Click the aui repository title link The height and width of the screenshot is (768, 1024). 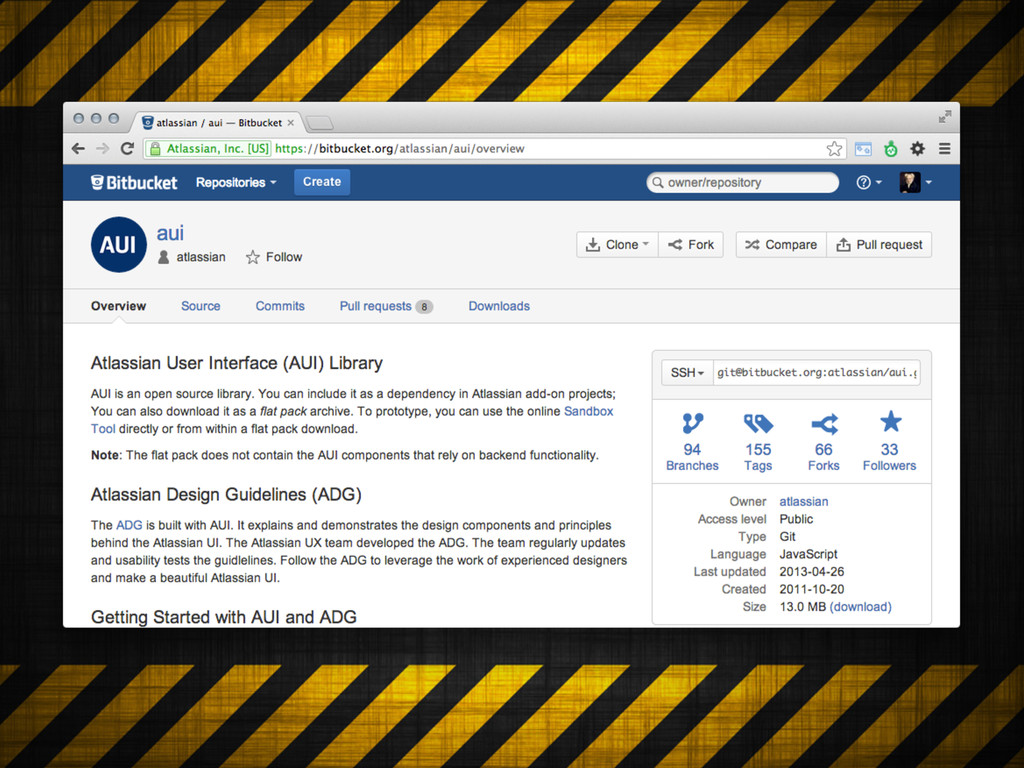point(170,233)
